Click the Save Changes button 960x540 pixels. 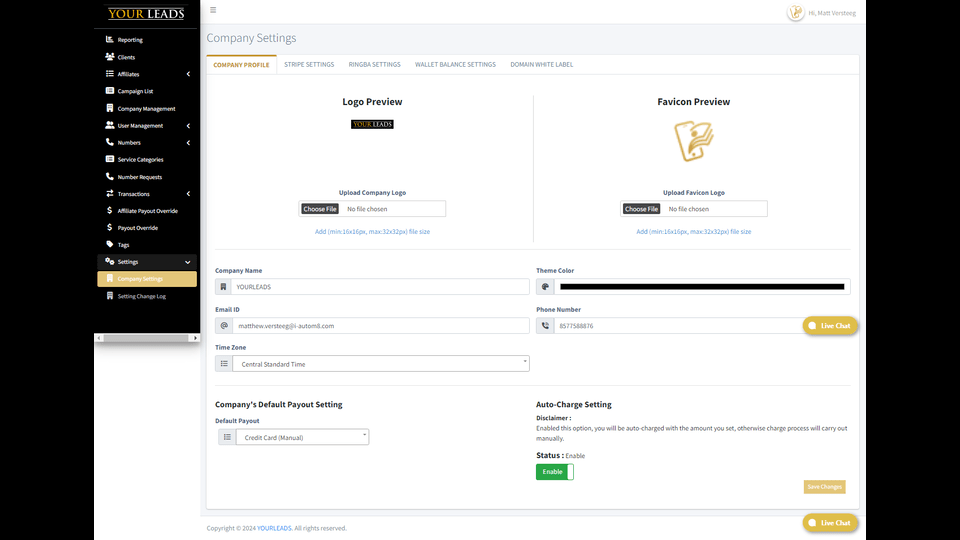point(825,487)
